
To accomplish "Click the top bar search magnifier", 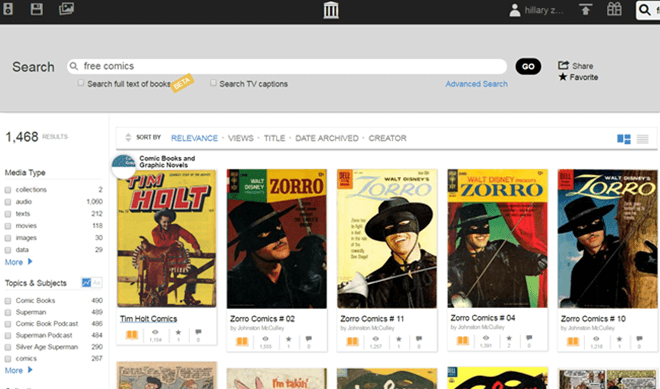I will [x=644, y=10].
